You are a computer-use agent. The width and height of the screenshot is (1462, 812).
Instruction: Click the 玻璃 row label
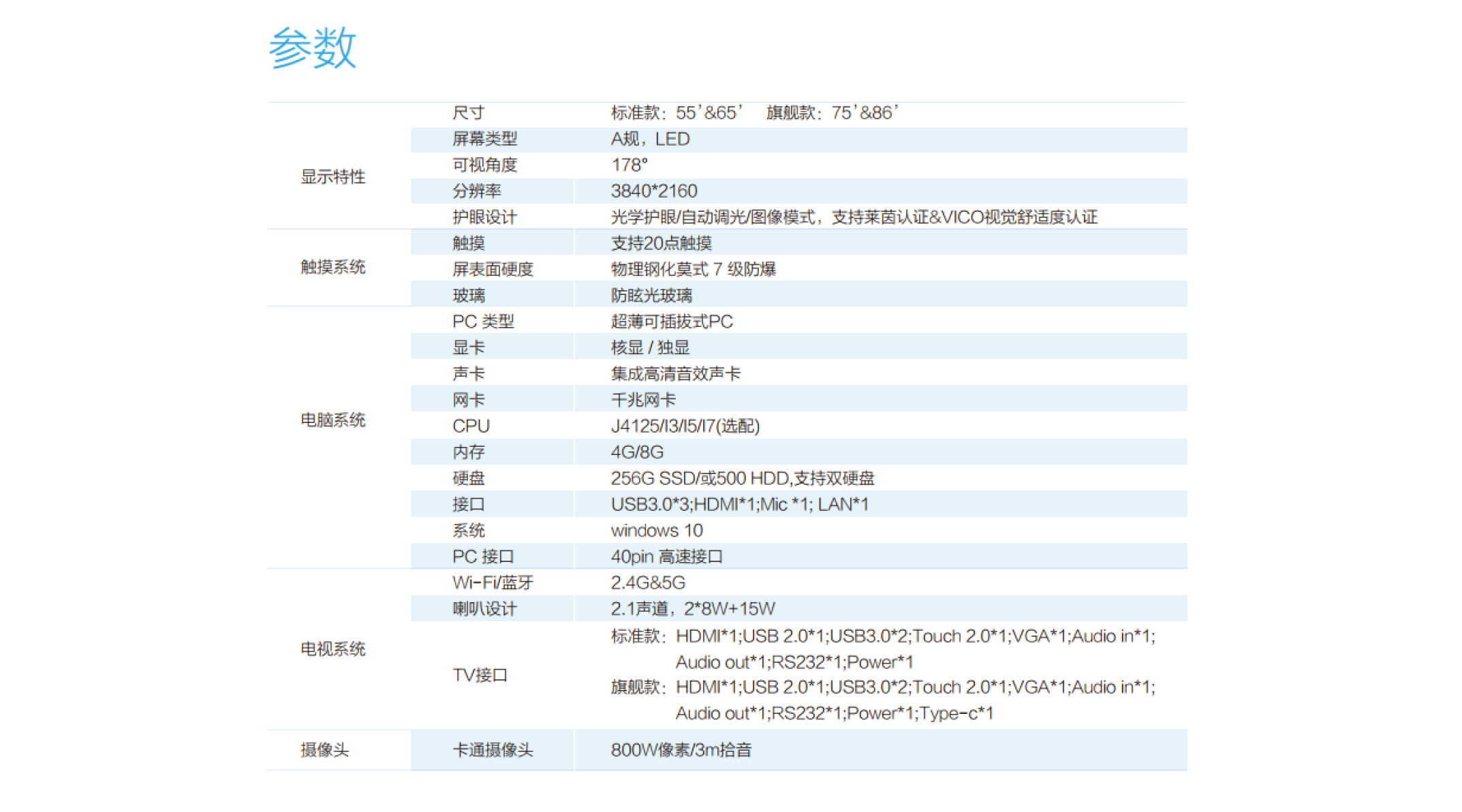[x=469, y=296]
